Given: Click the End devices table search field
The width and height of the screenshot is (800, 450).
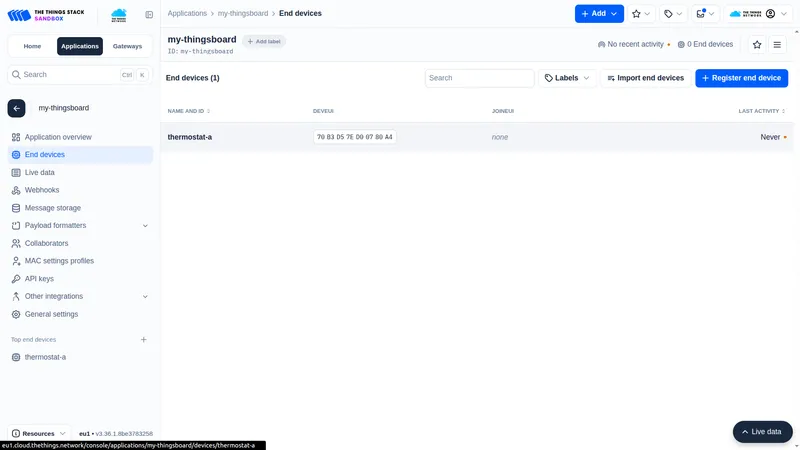Looking at the screenshot, I should 479,78.
